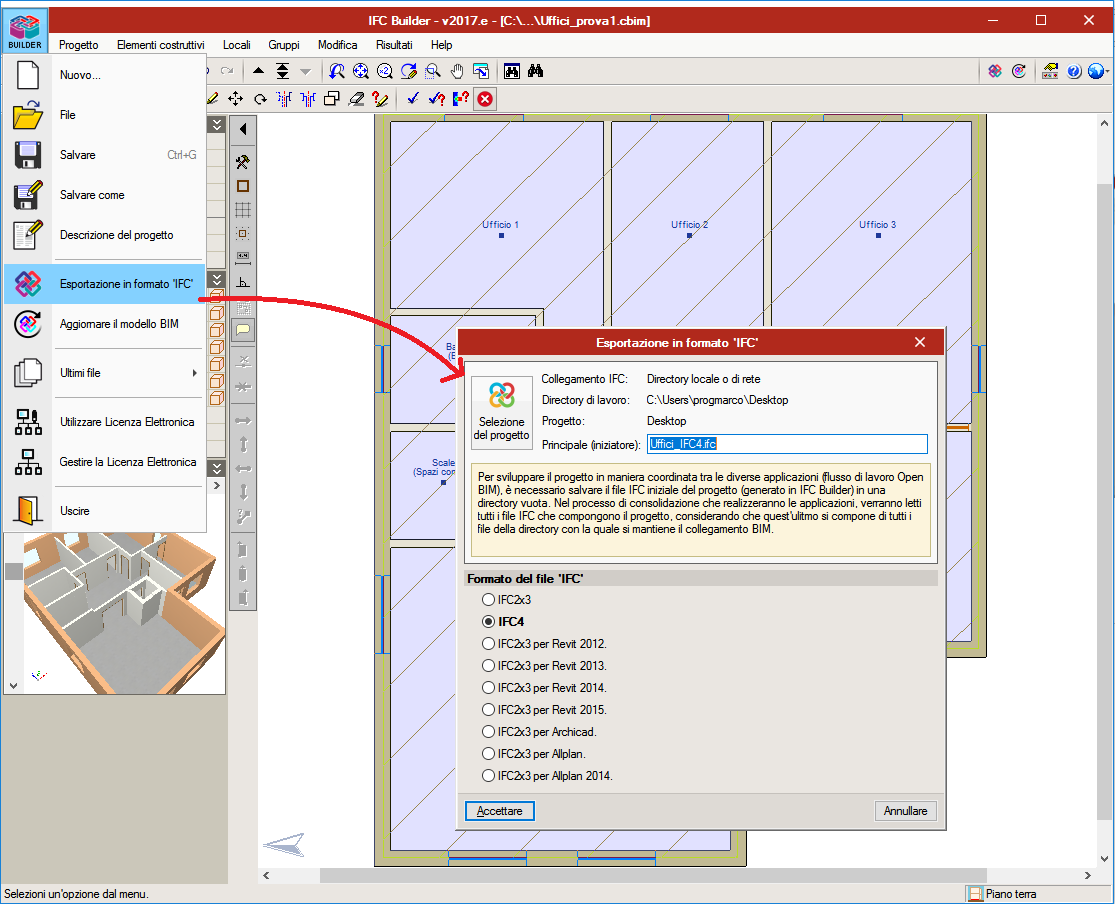
Task: Click the Selezione del progetto icon button
Action: pos(502,410)
